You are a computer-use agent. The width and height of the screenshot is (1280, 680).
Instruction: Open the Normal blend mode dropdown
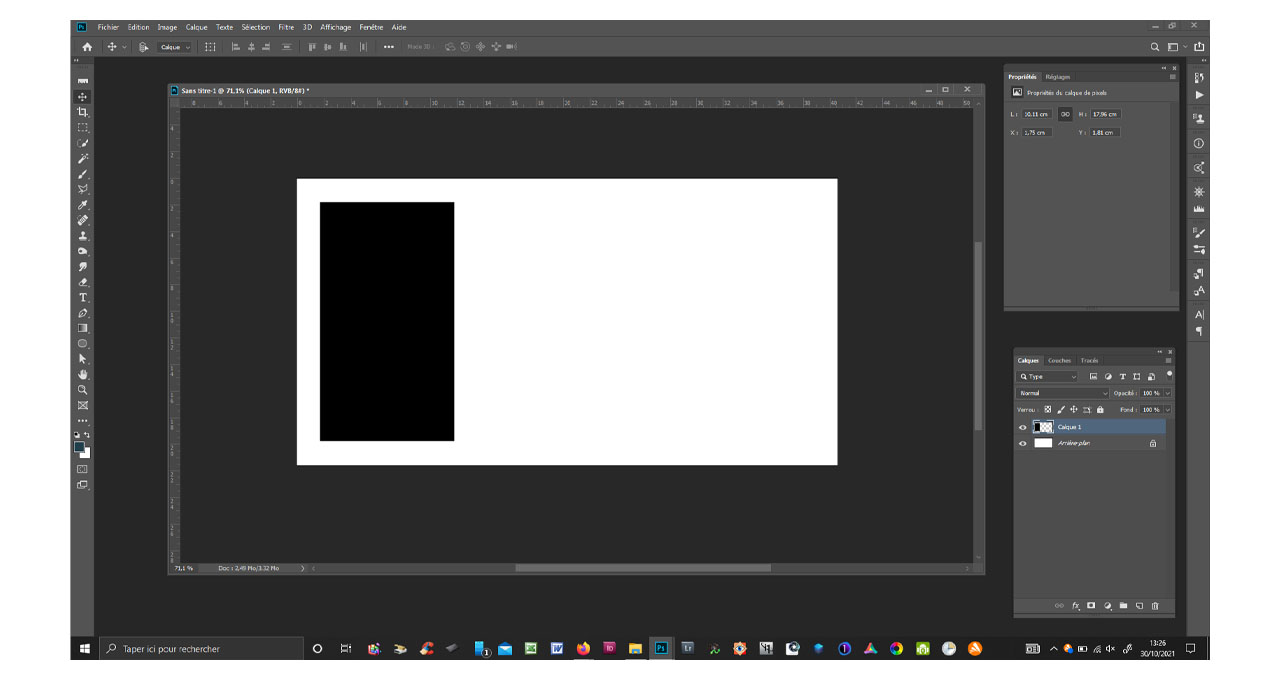tap(1063, 393)
